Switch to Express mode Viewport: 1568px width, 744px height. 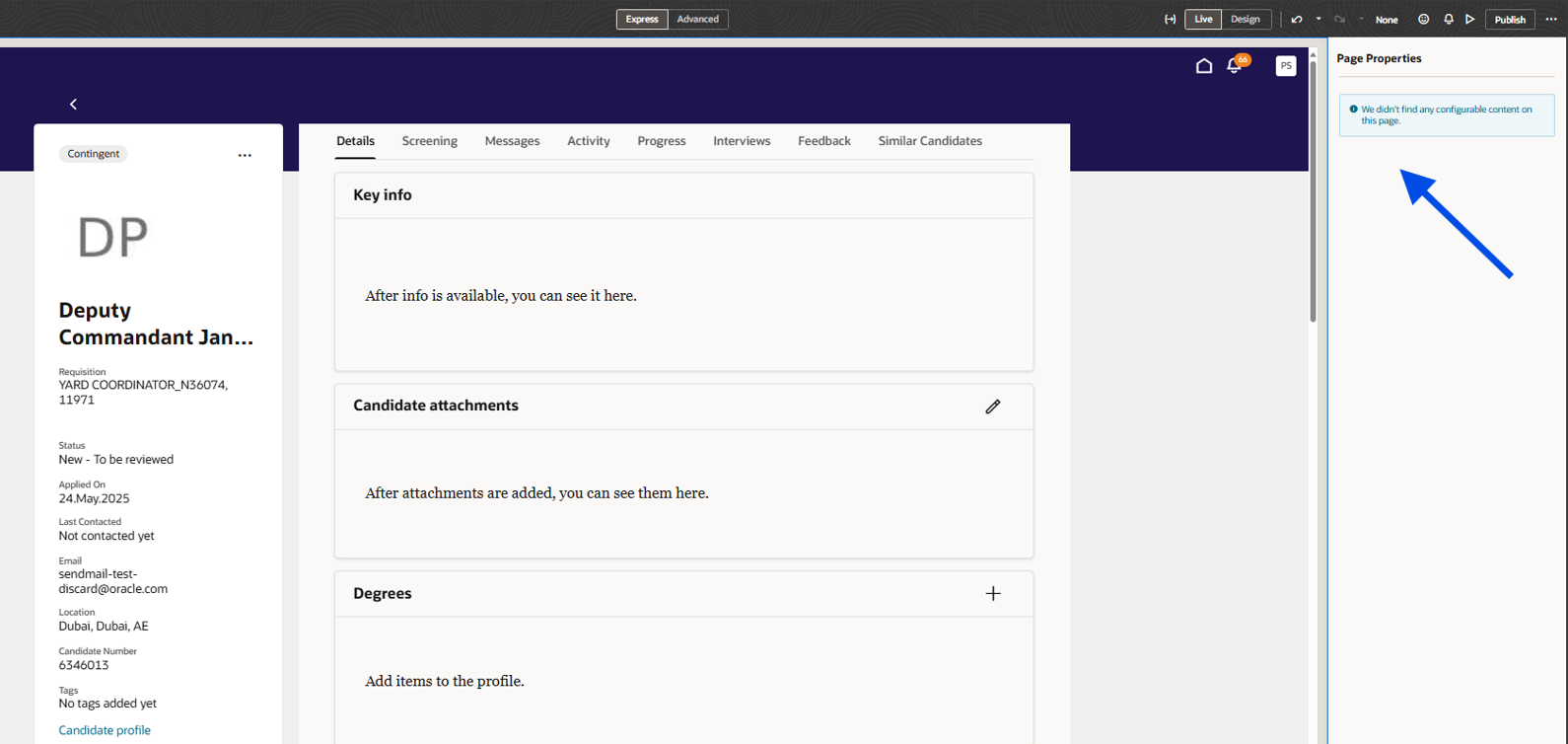point(642,19)
